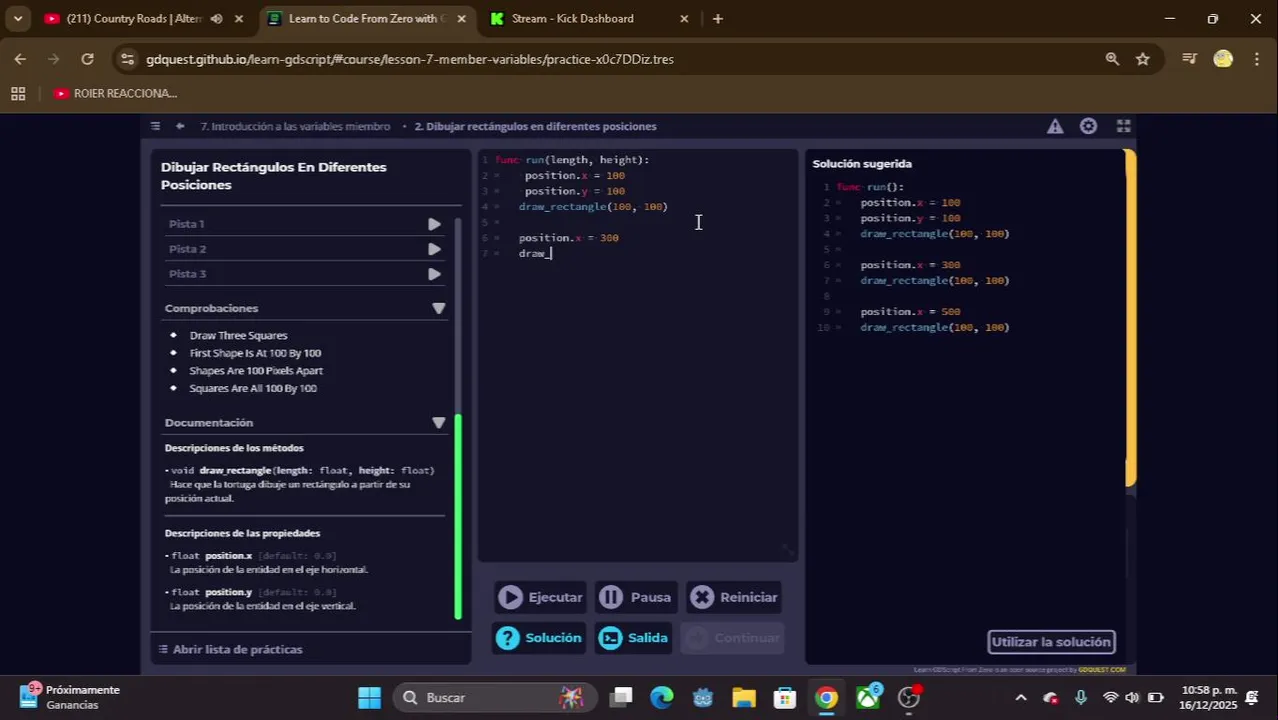
Task: Open Task View on the taskbar
Action: click(622, 697)
